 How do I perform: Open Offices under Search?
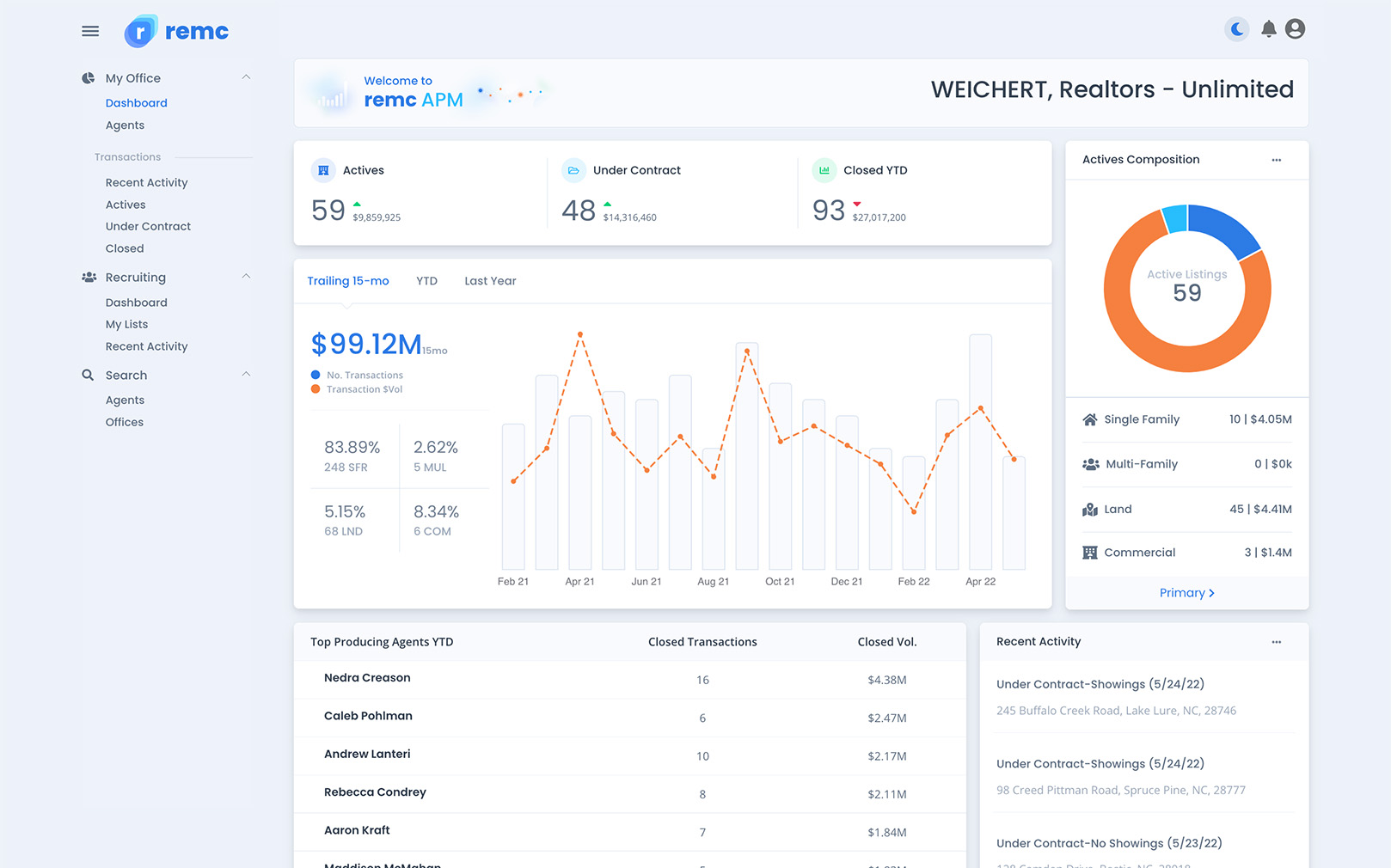click(x=125, y=423)
